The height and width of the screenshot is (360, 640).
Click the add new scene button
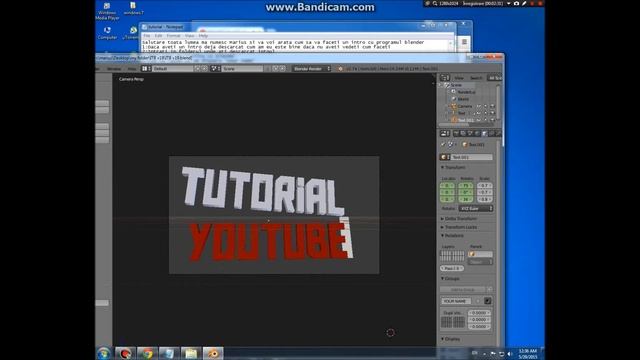[276, 69]
